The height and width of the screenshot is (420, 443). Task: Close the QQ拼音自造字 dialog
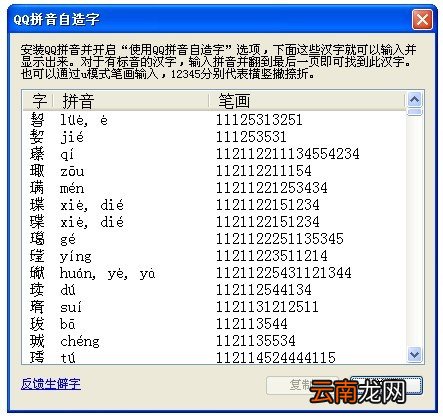coord(422,19)
